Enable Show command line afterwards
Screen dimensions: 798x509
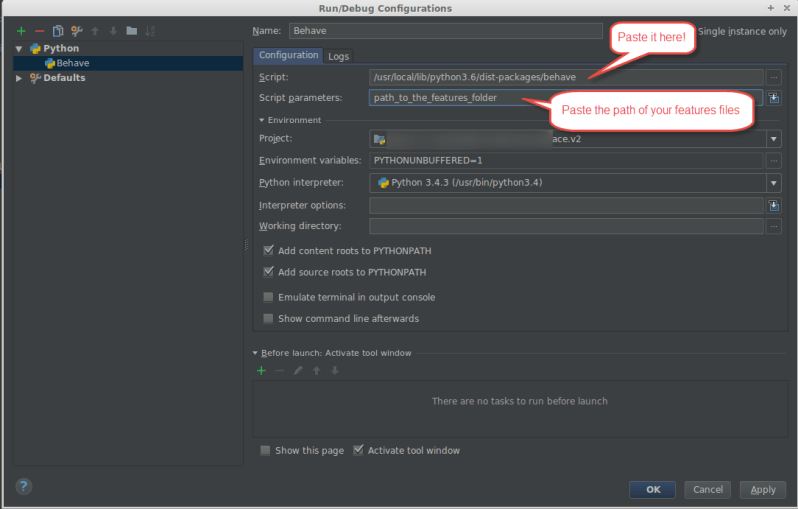(x=268, y=319)
